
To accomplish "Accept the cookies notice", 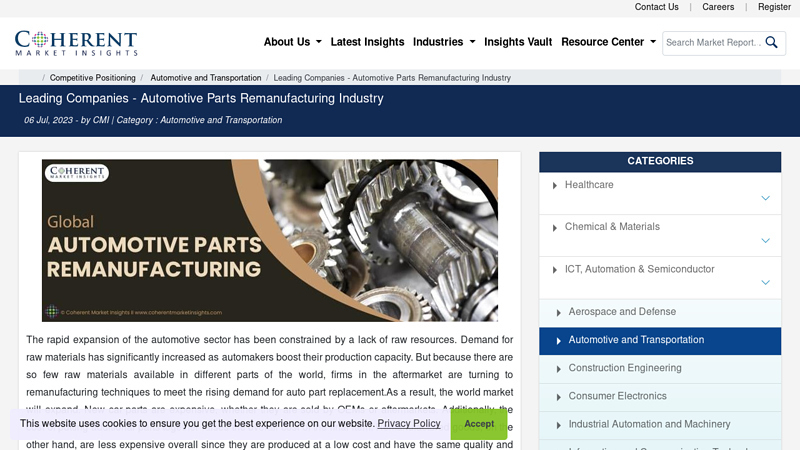I will (479, 423).
